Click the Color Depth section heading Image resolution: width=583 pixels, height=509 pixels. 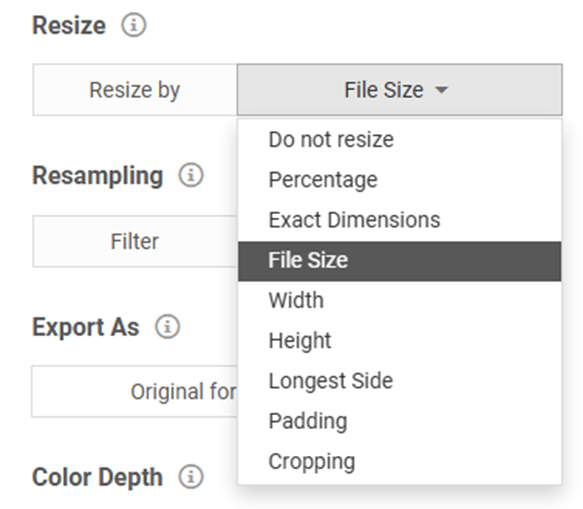coord(97,477)
